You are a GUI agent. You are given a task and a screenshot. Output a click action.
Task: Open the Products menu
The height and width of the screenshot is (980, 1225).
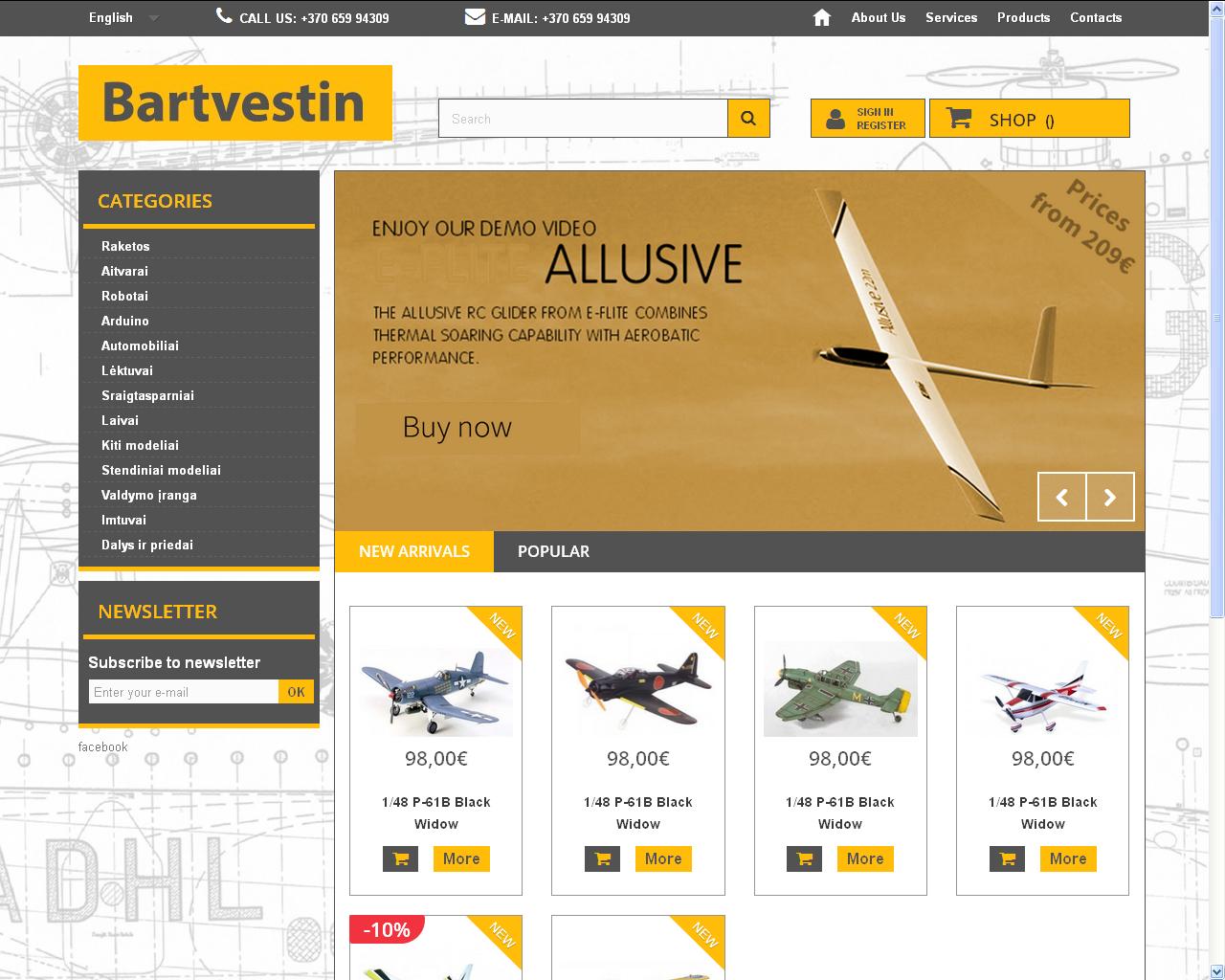(x=1023, y=17)
